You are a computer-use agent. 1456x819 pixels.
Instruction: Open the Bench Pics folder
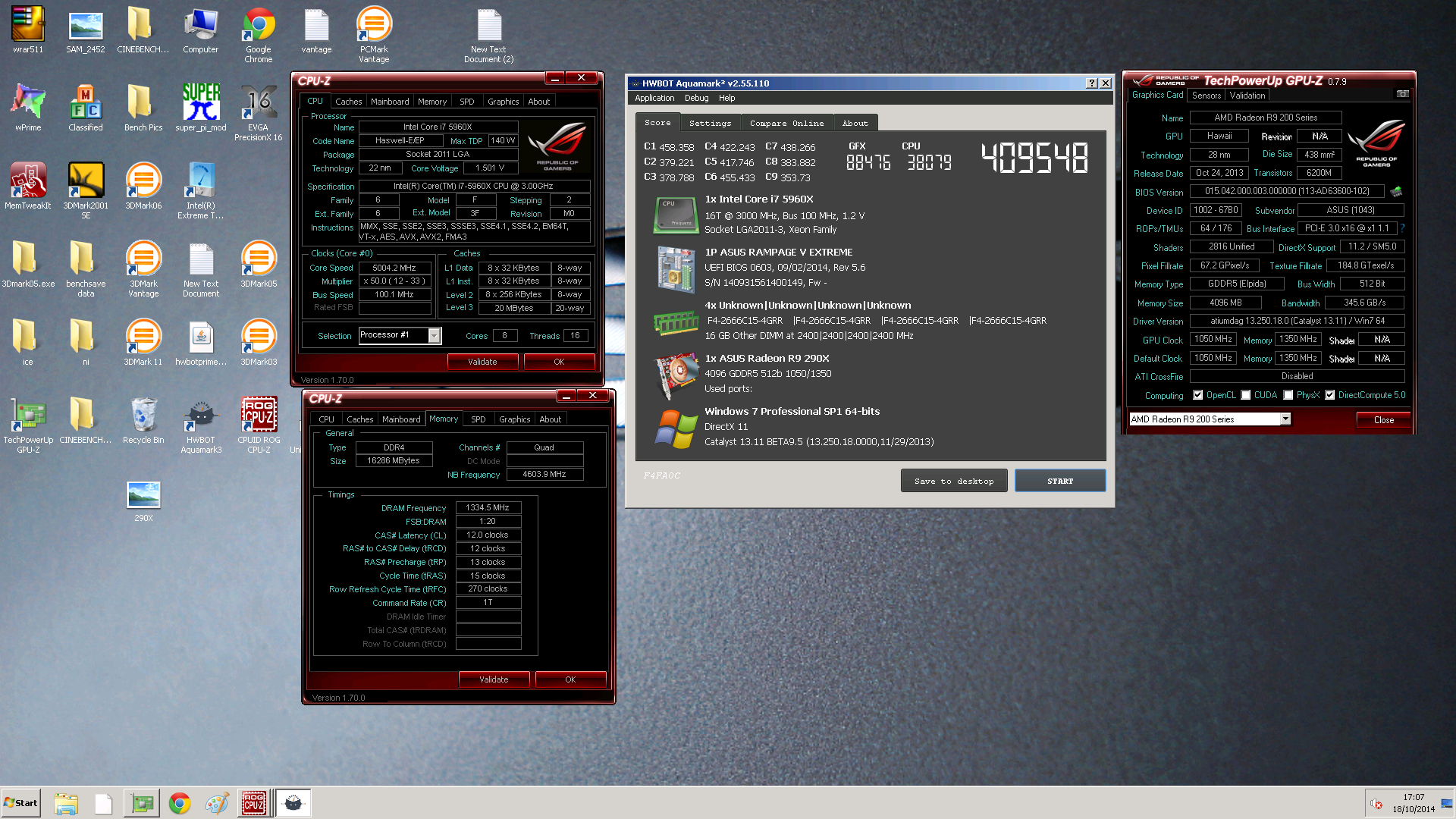click(x=143, y=108)
